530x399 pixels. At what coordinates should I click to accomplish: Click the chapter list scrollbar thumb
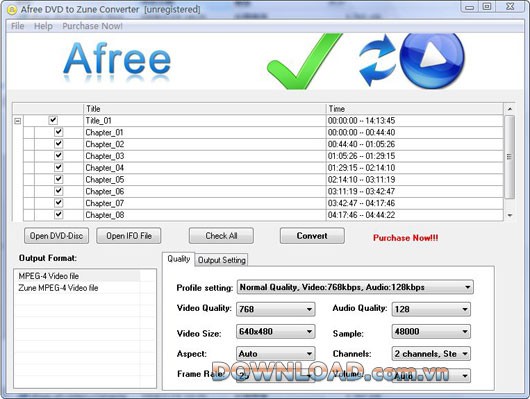(509, 157)
